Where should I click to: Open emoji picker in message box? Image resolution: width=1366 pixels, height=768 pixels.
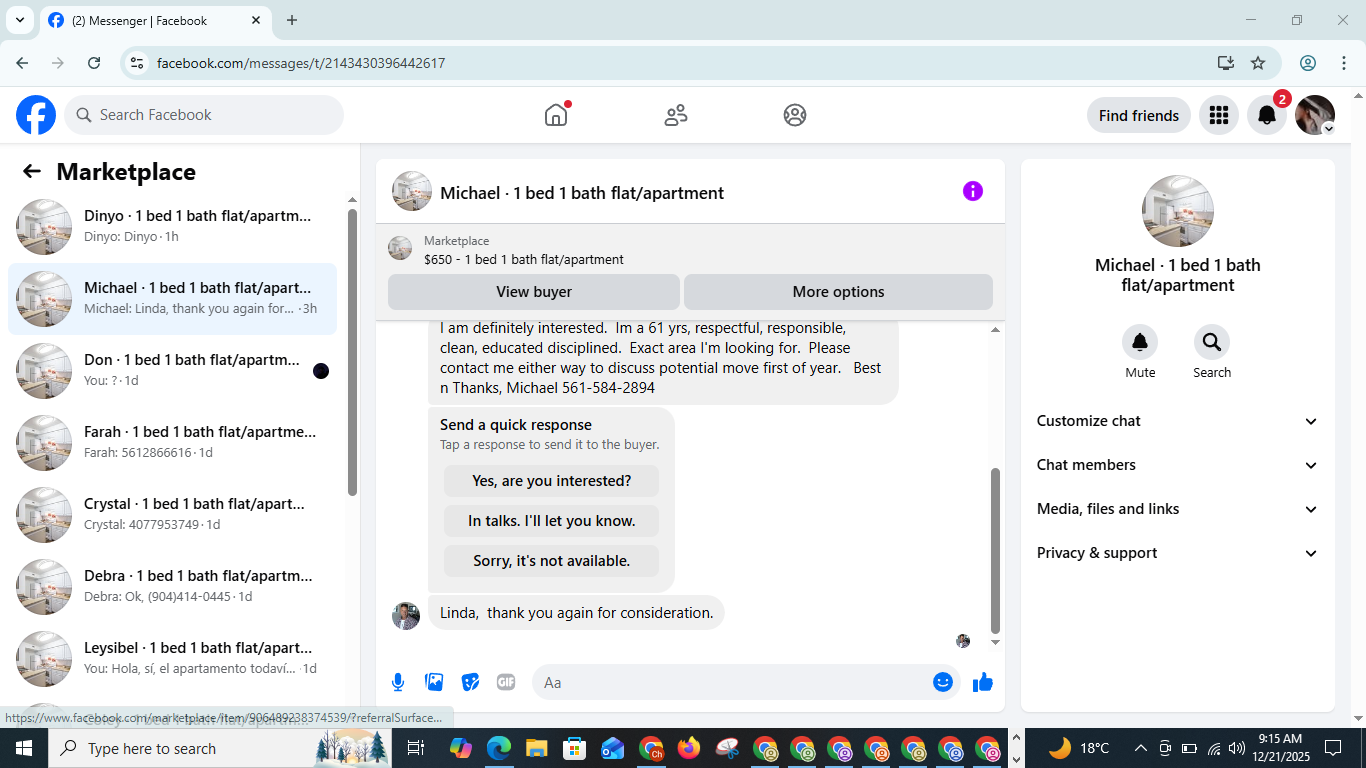(x=943, y=682)
